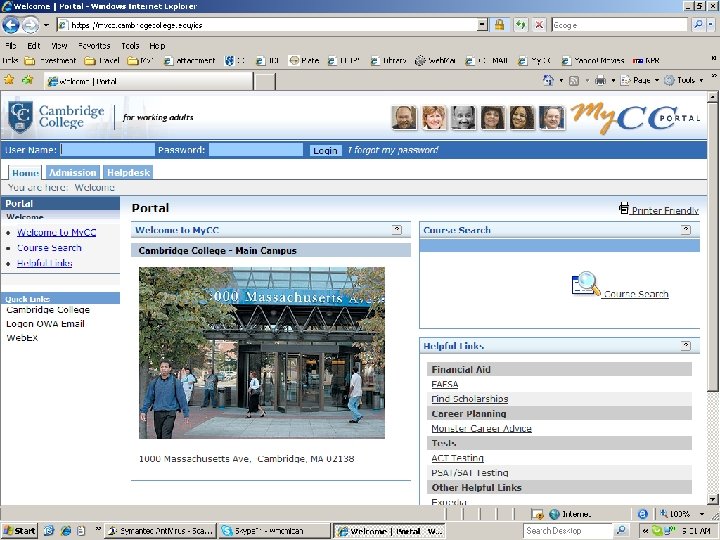720x540 pixels.
Task: Click the Google search box
Action: [x=619, y=25]
